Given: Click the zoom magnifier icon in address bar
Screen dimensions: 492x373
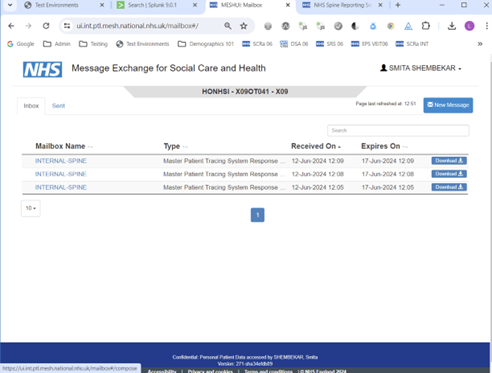Looking at the screenshot, I should 228,26.
